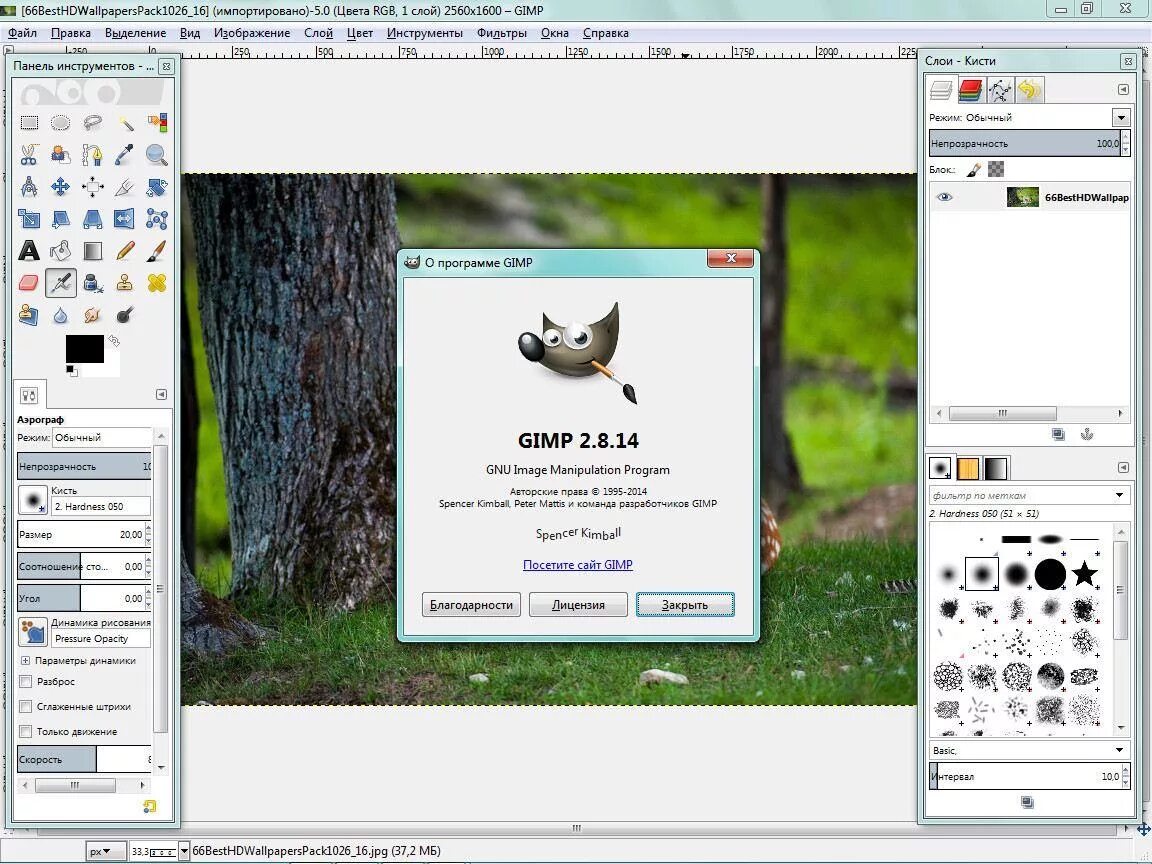Open layer Режим dropdown in Слои panel
Image resolution: width=1152 pixels, height=864 pixels.
coord(1121,118)
